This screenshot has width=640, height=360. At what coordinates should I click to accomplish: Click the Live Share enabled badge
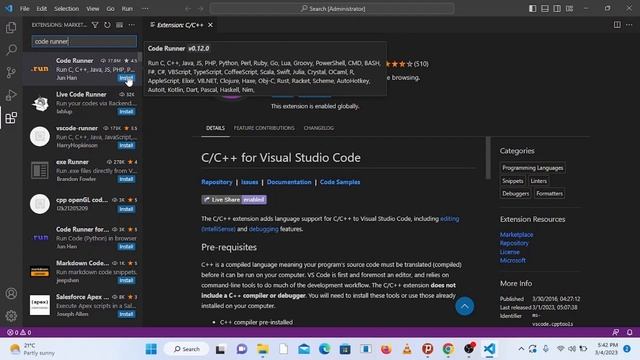click(x=234, y=200)
